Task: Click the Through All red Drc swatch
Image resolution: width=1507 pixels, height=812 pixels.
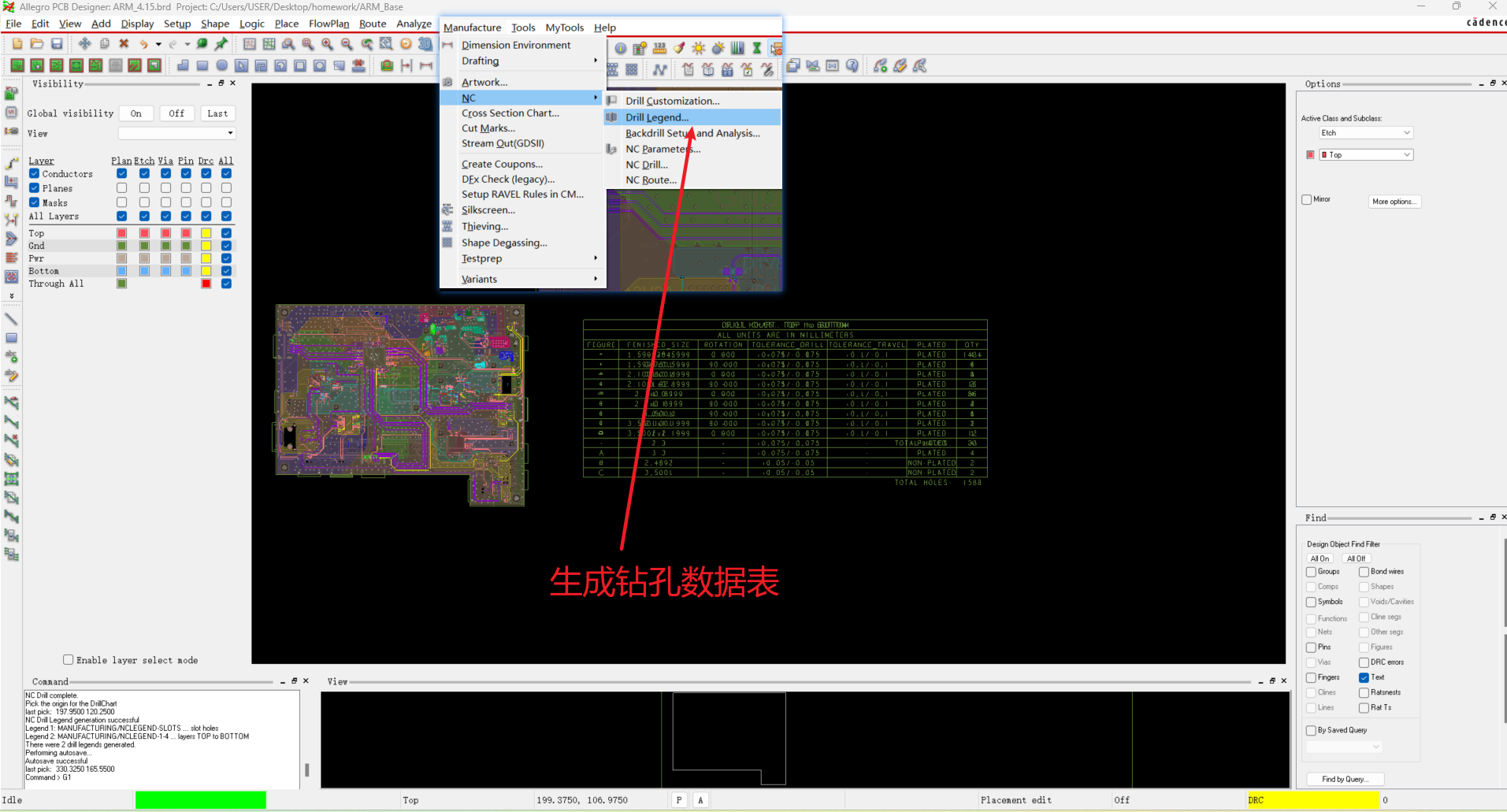Action: point(206,284)
